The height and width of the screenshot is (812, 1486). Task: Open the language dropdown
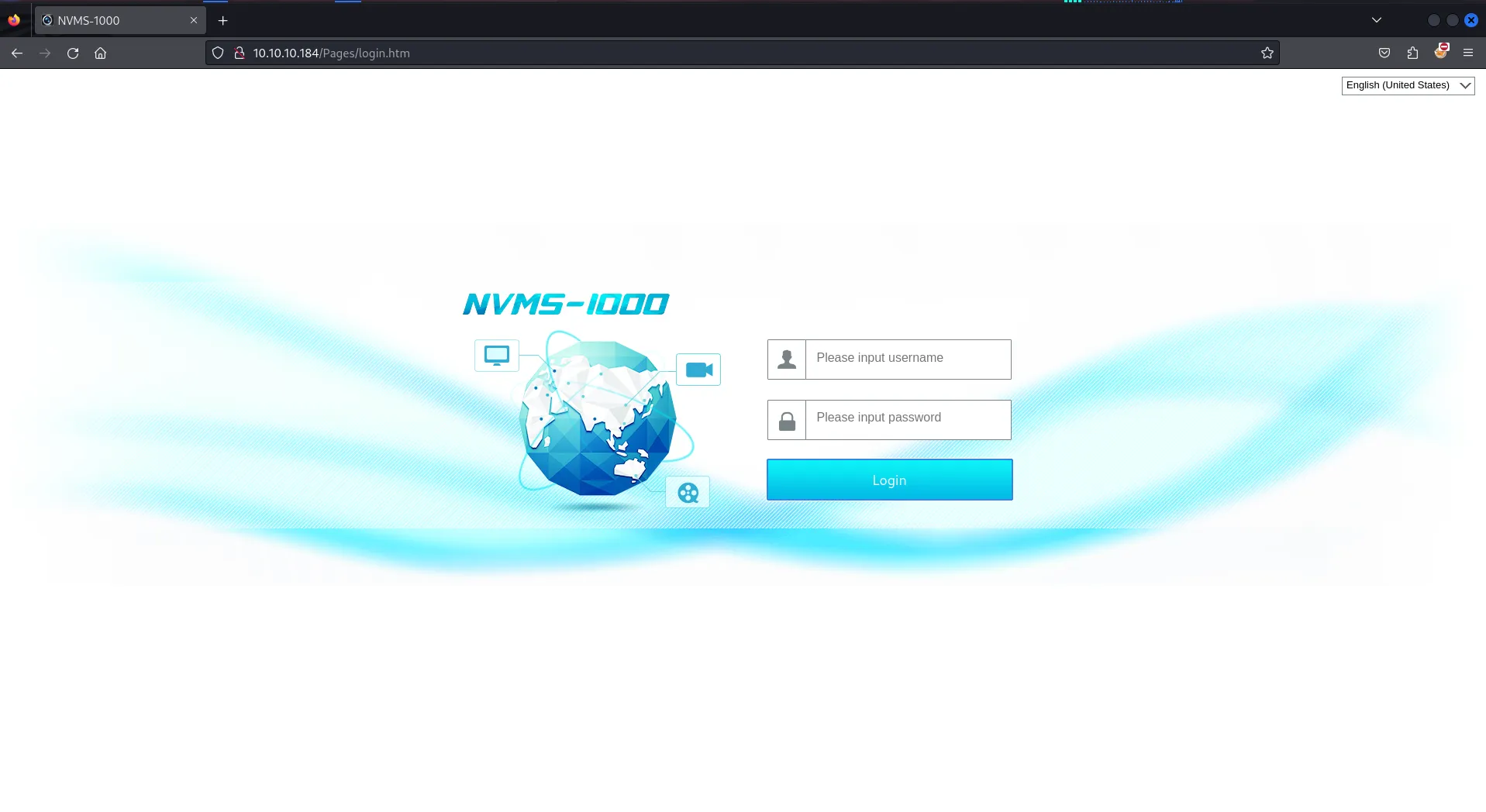click(1408, 85)
